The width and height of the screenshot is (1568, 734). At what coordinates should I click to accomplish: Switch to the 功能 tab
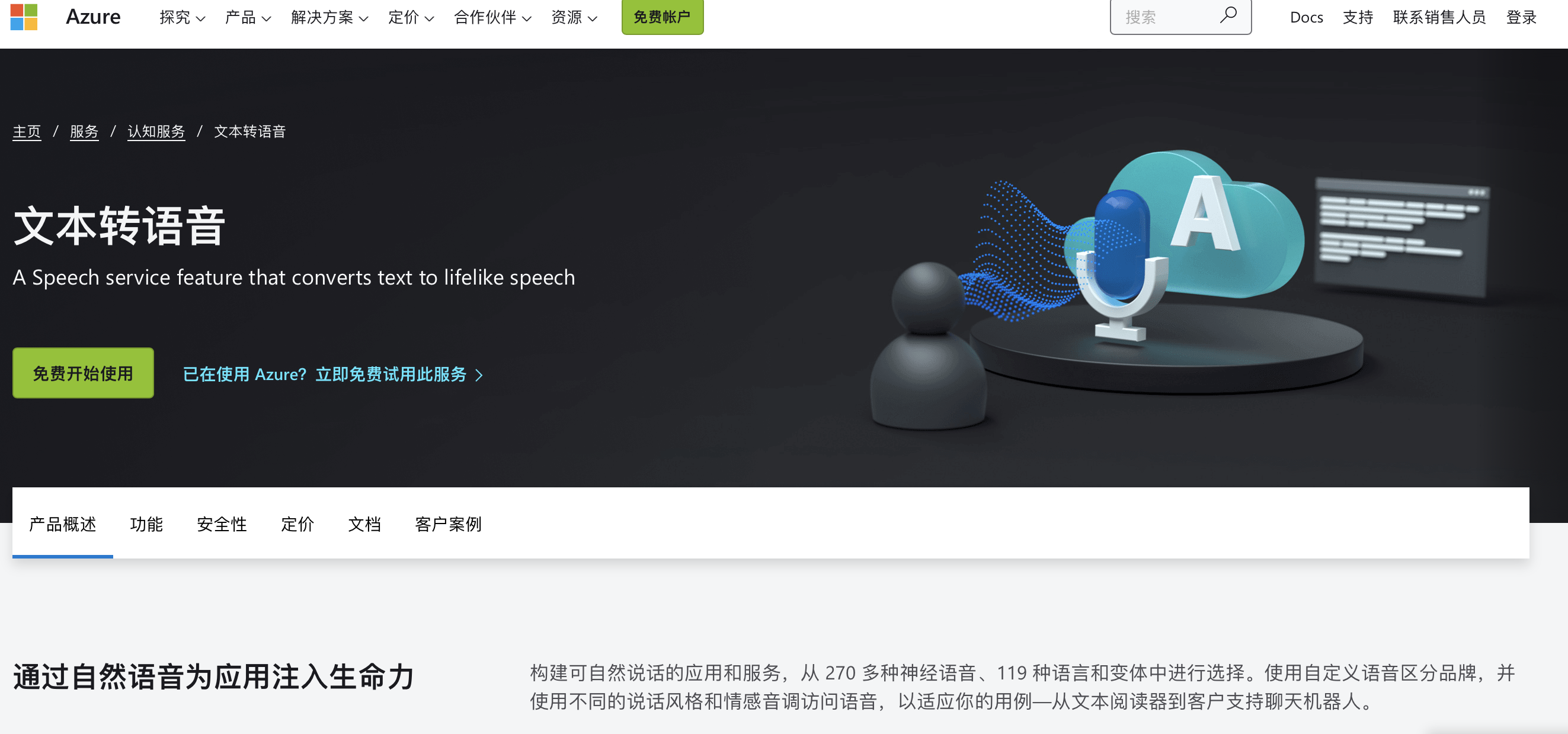[x=146, y=524]
